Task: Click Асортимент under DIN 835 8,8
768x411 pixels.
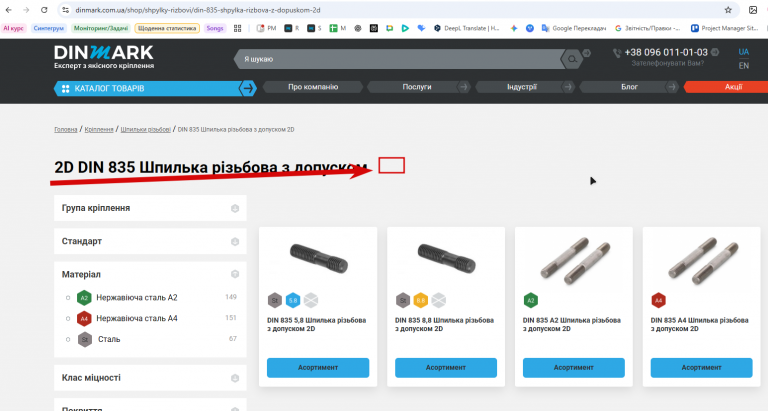Action: click(x=446, y=368)
